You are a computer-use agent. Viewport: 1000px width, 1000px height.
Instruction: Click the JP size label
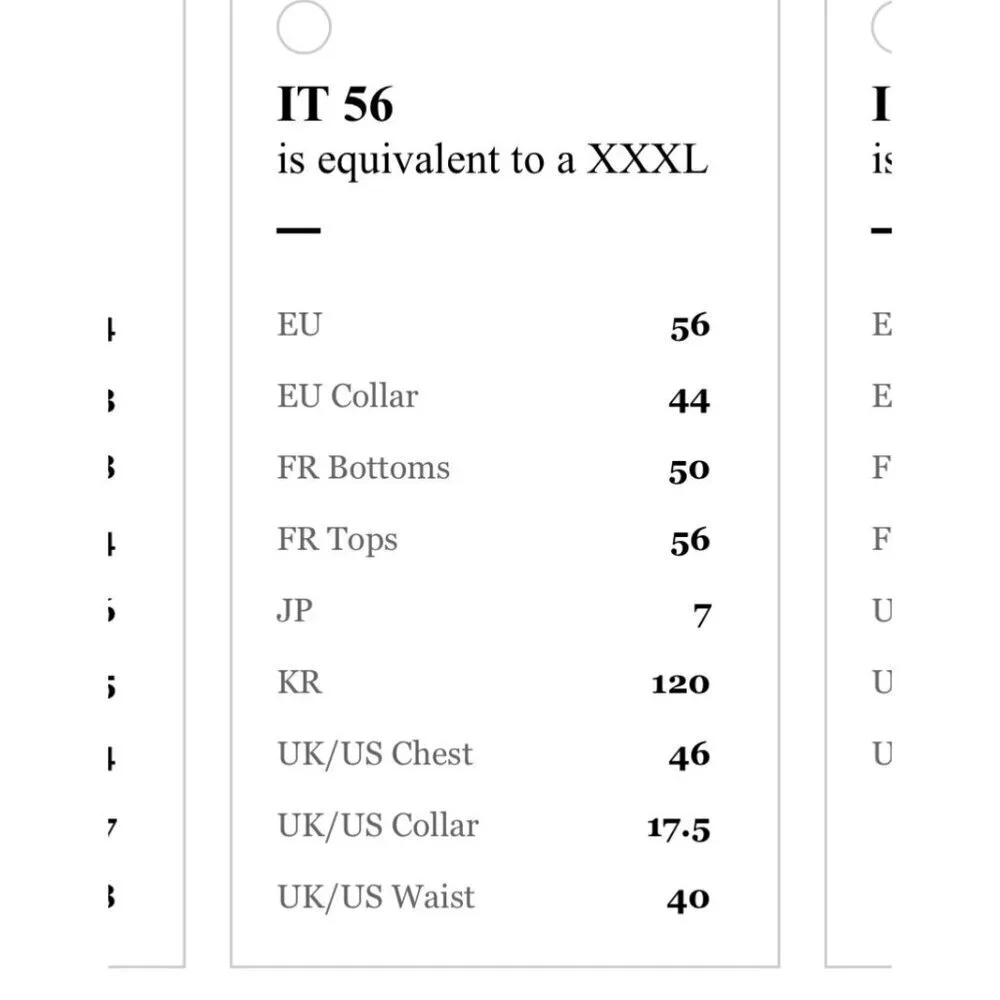[x=295, y=611]
